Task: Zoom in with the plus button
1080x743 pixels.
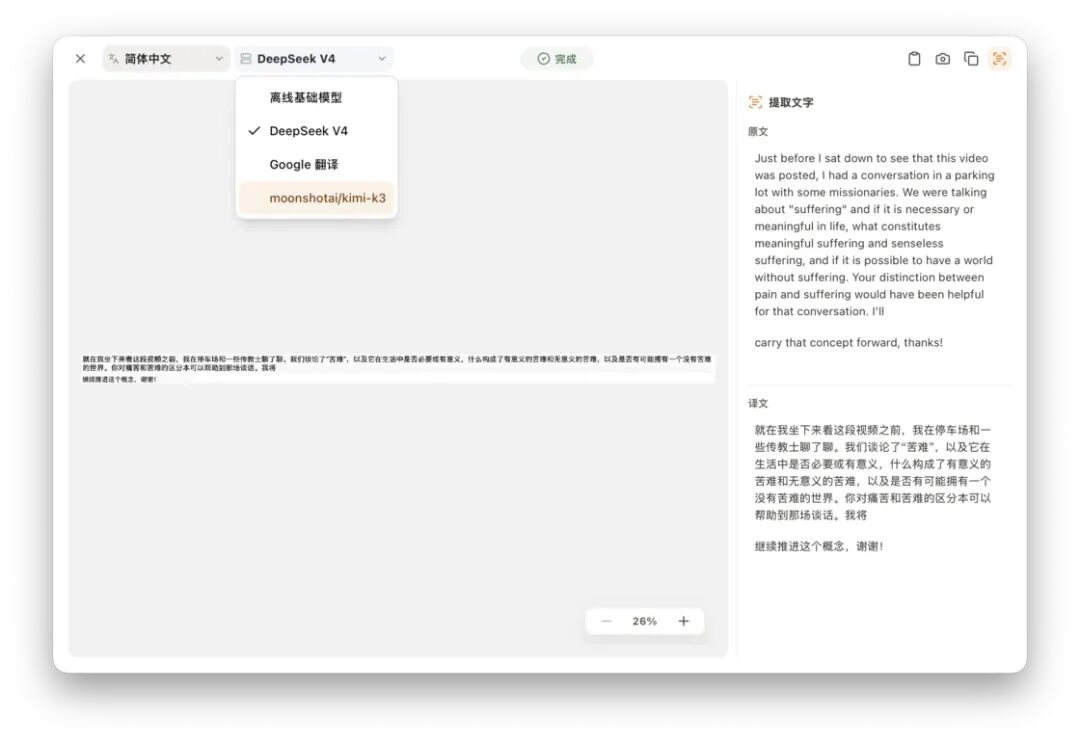Action: (x=683, y=621)
